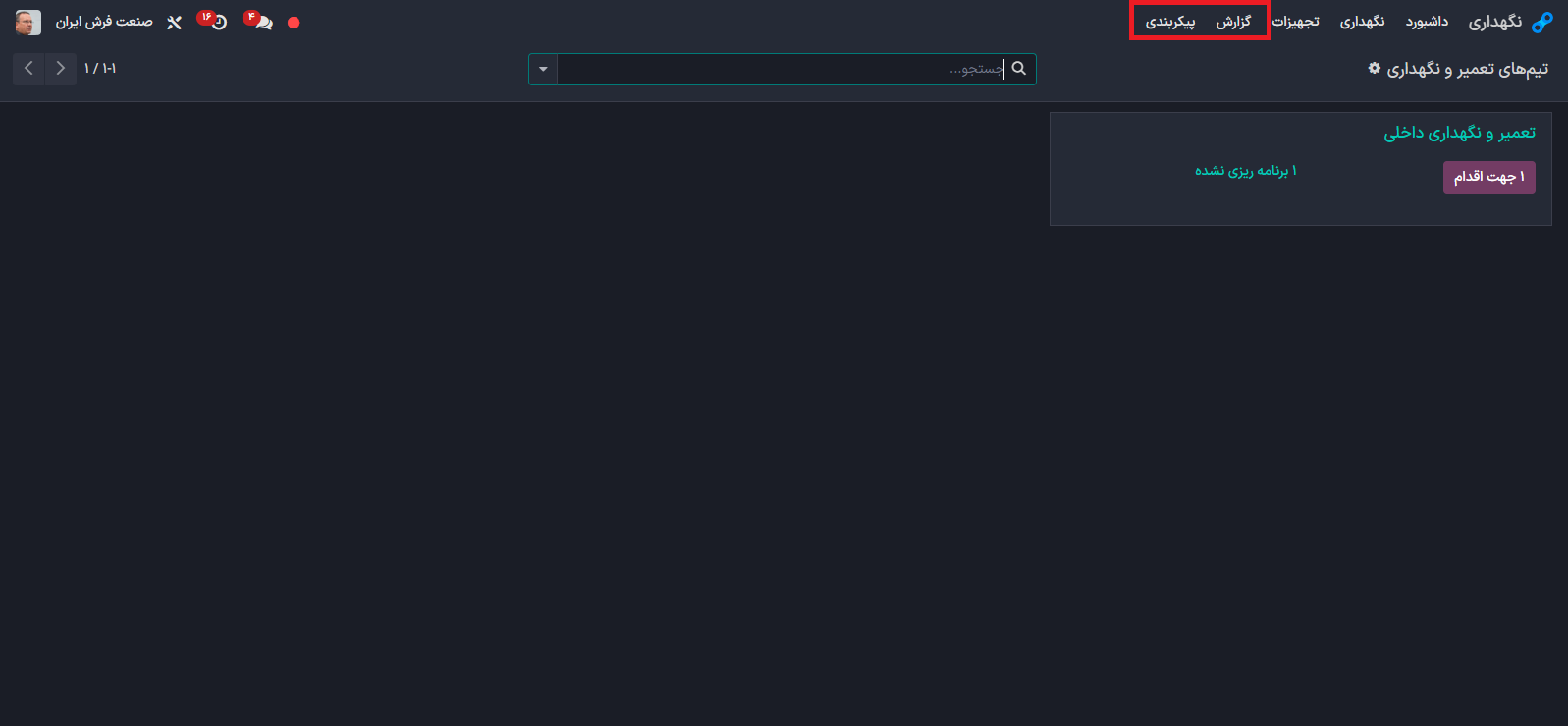Open gear icon beside تیم‌های تعمیر و نگهداری
Image resolution: width=1568 pixels, height=726 pixels.
pos(1375,68)
